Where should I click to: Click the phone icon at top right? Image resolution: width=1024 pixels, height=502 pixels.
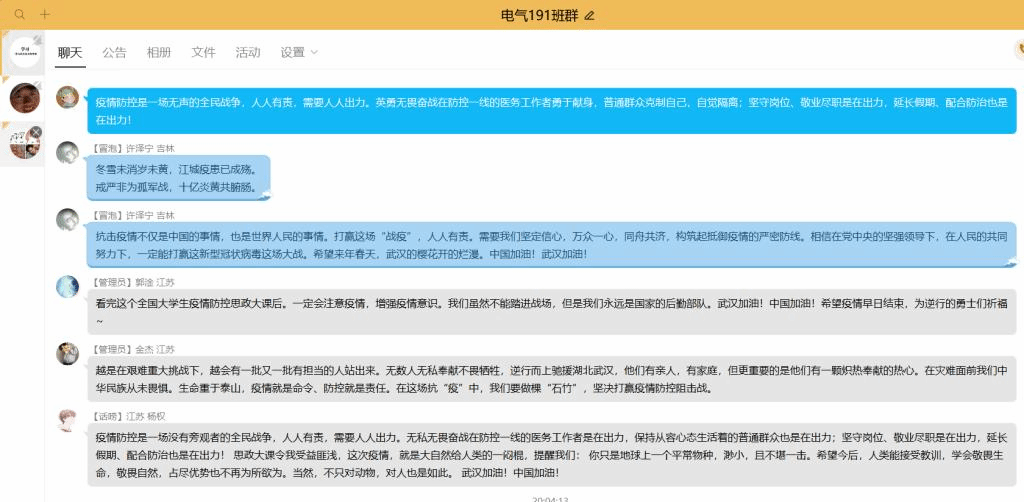(1018, 50)
